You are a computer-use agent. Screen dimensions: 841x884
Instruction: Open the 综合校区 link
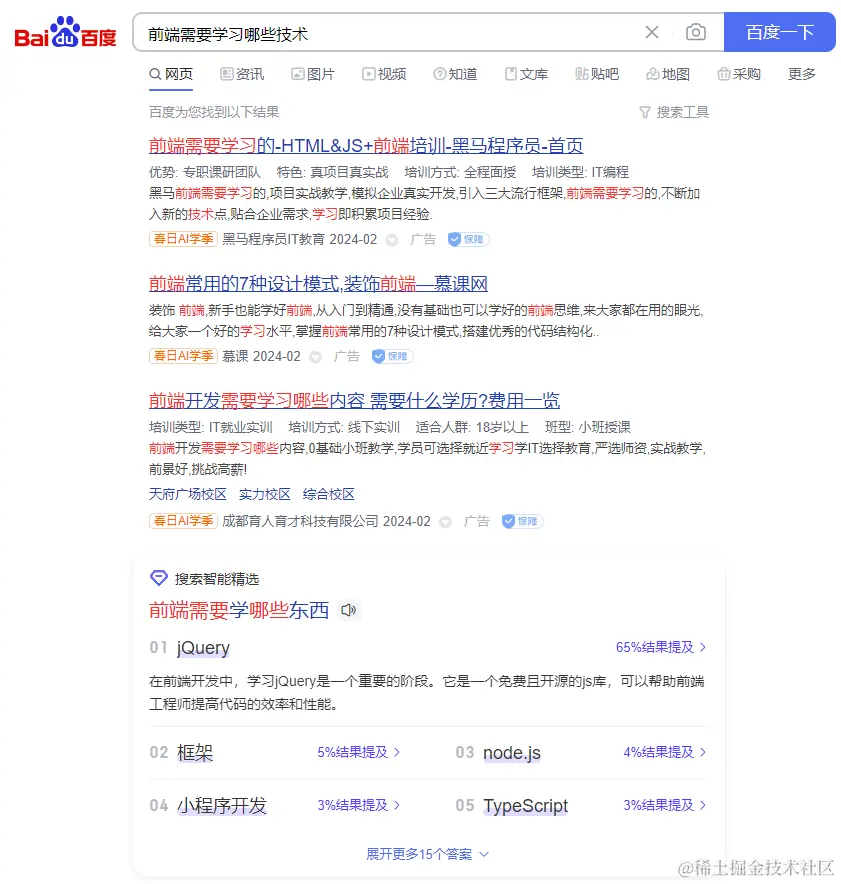click(x=329, y=494)
